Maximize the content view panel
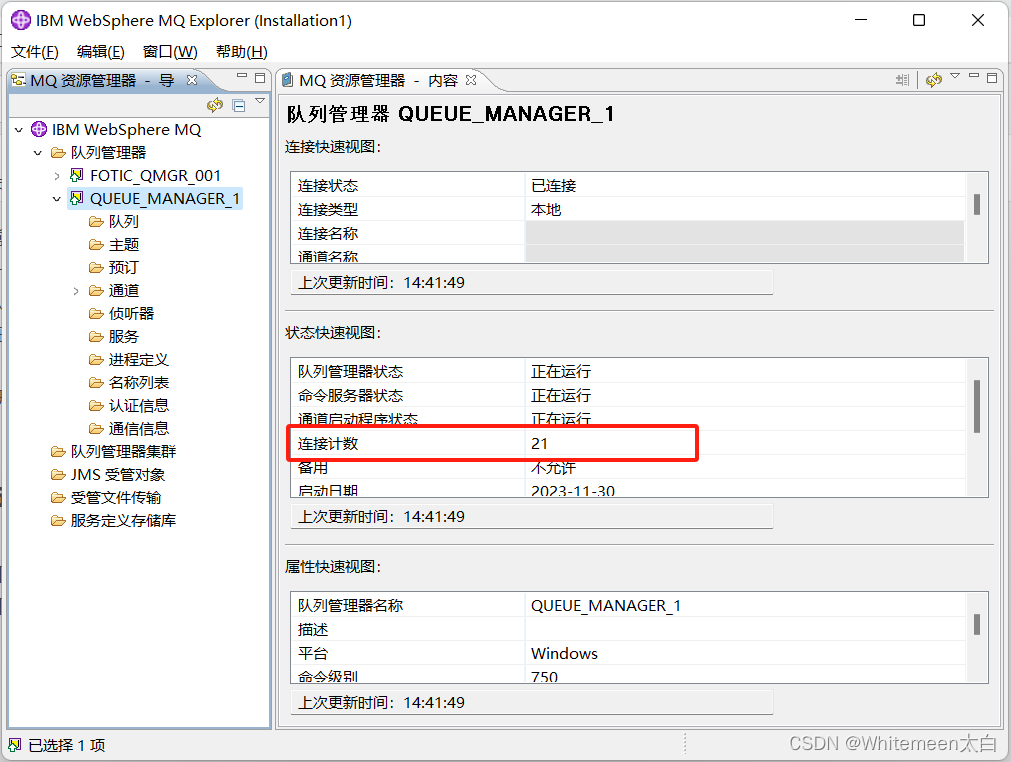The width and height of the screenshot is (1011, 762). pos(991,77)
